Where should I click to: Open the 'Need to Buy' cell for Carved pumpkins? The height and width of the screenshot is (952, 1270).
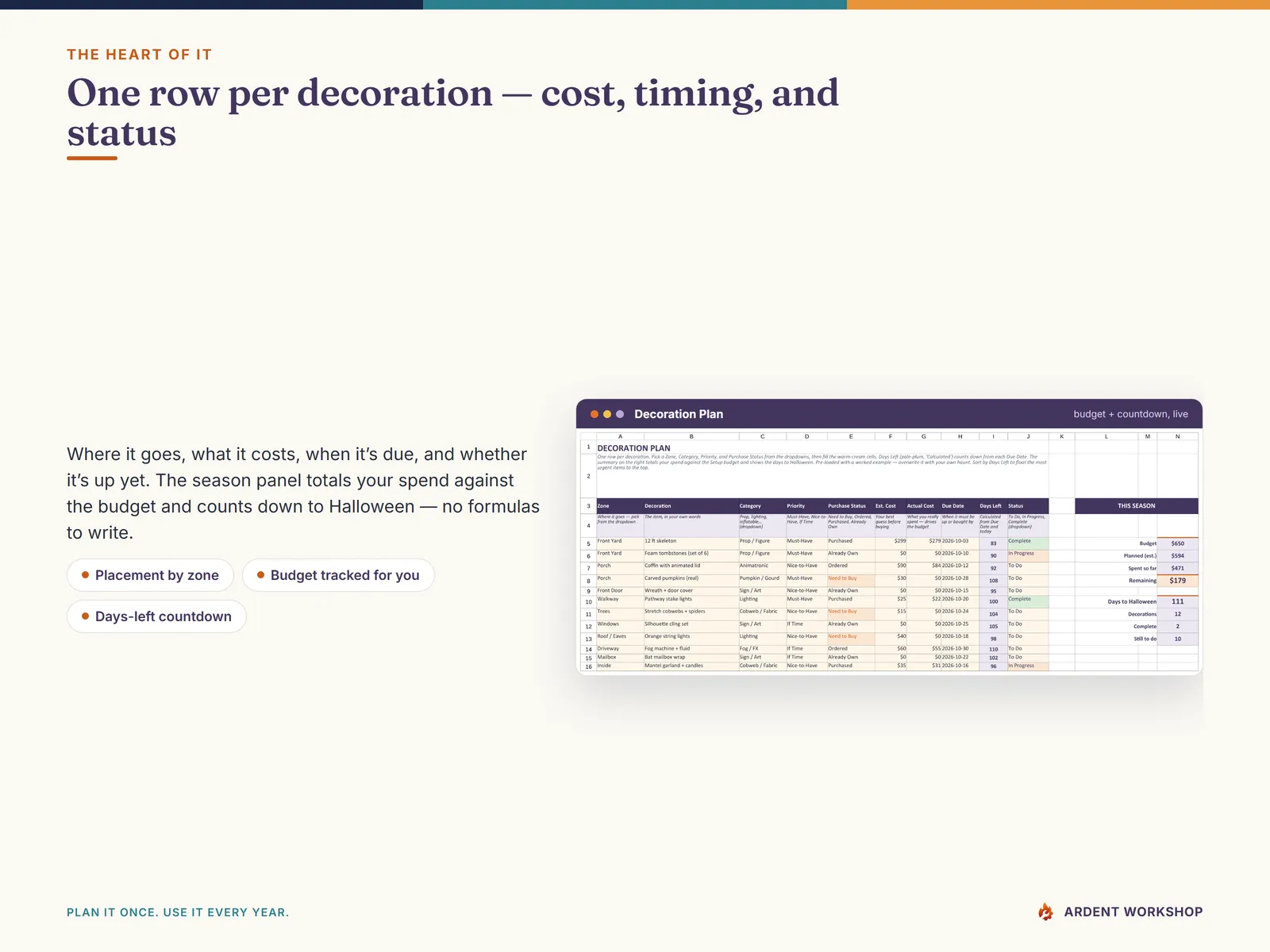coord(851,581)
